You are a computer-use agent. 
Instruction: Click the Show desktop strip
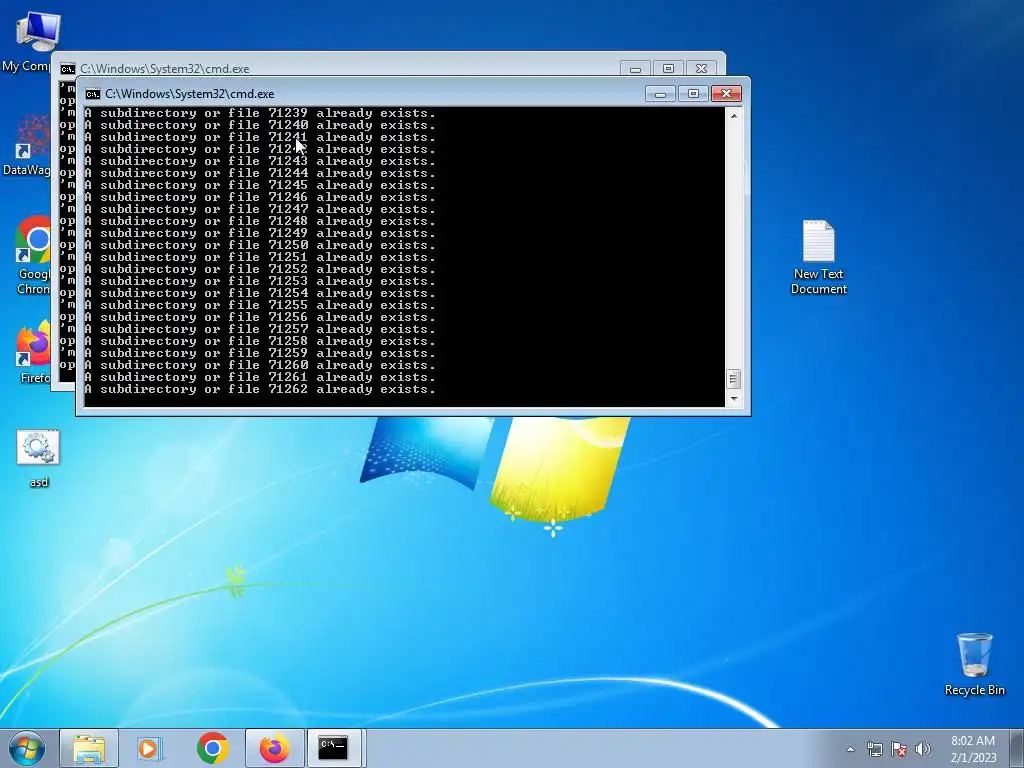1017,748
